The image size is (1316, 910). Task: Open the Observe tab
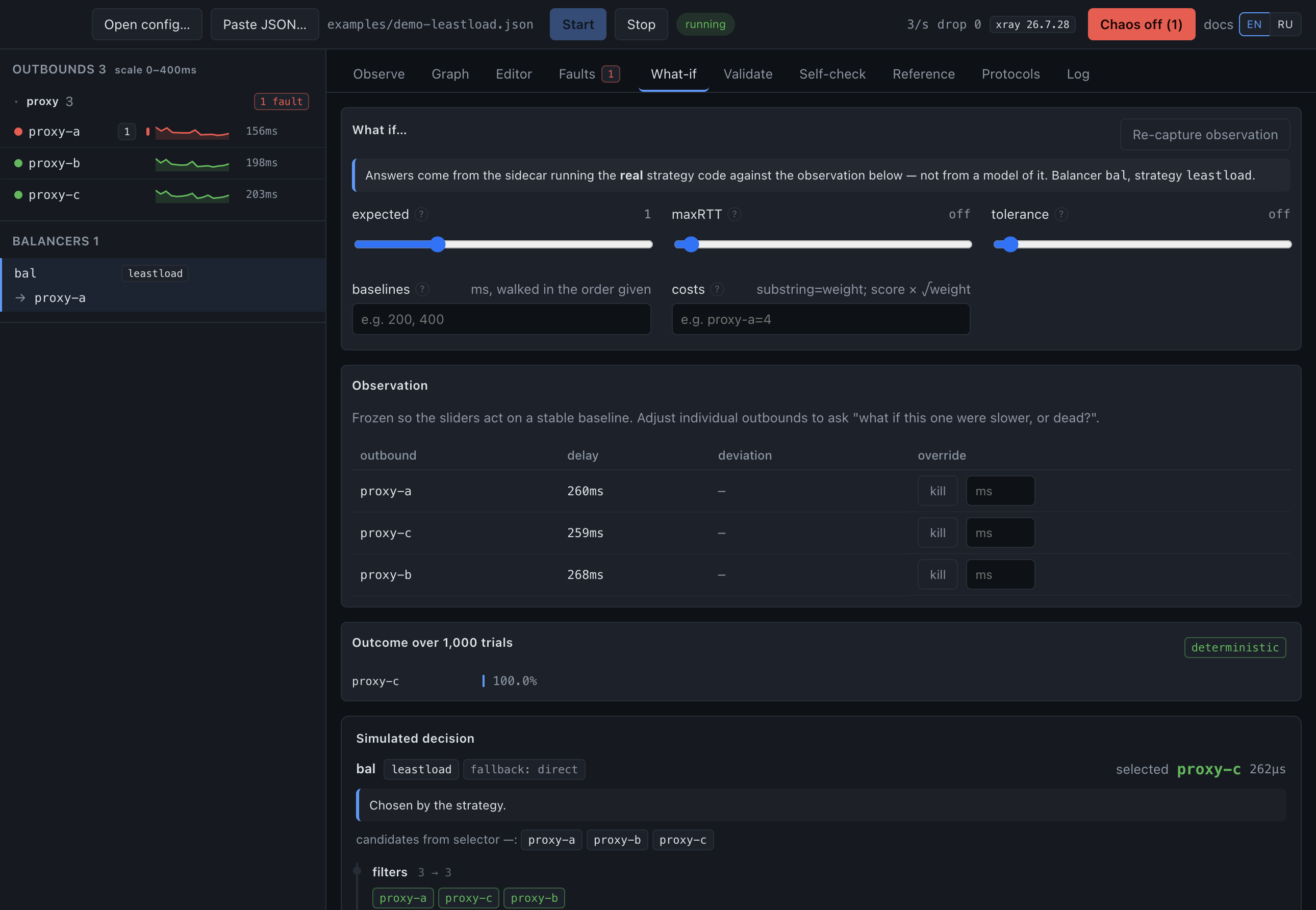tap(378, 74)
